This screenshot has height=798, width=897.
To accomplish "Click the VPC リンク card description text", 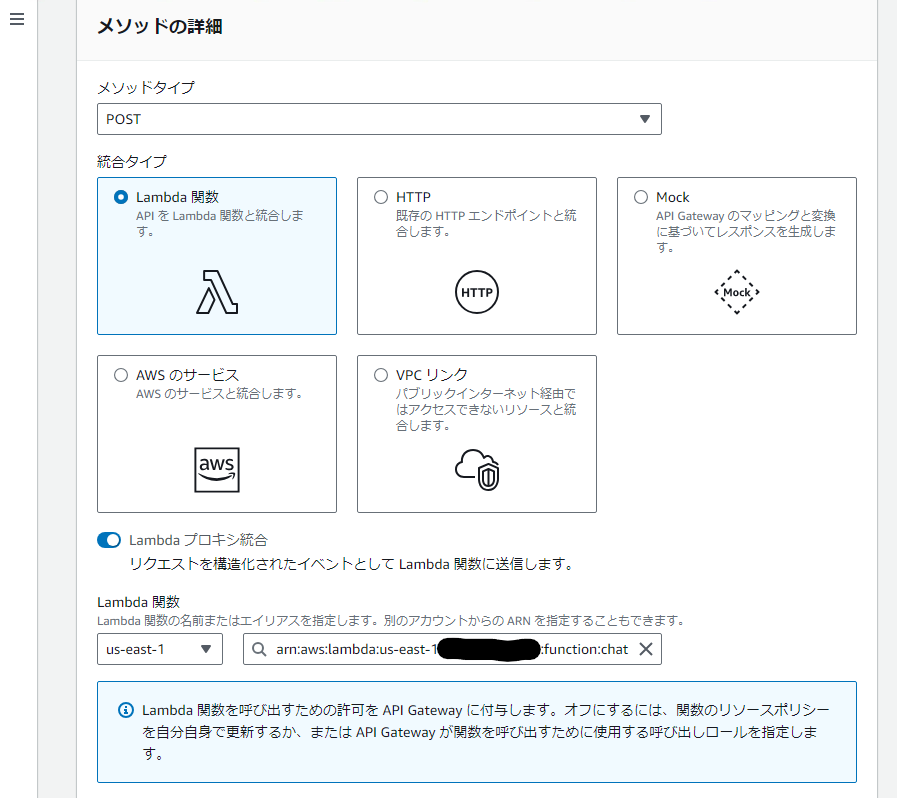I will pyautogui.click(x=486, y=409).
